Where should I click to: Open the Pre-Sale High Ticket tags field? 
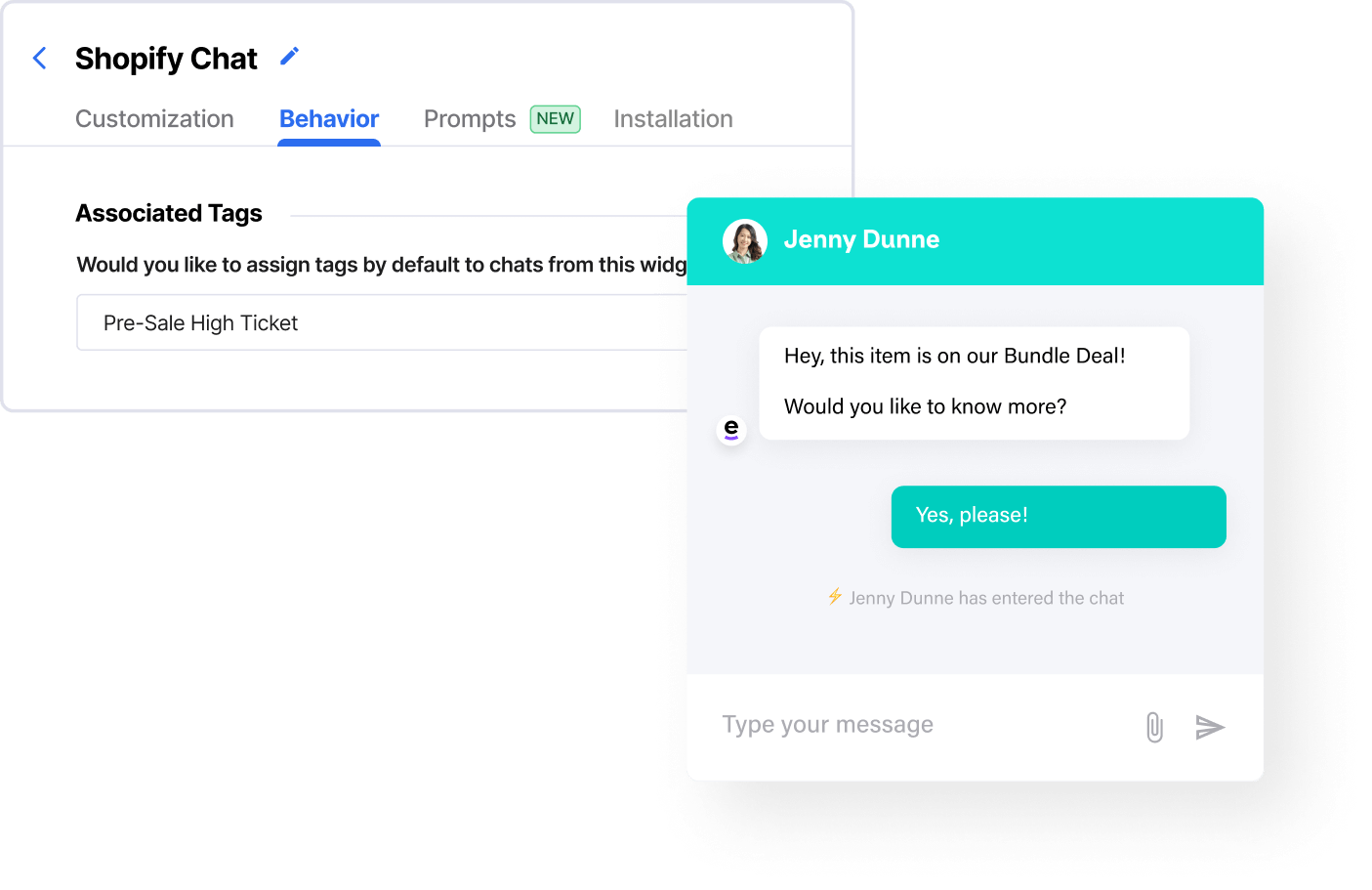click(x=381, y=323)
